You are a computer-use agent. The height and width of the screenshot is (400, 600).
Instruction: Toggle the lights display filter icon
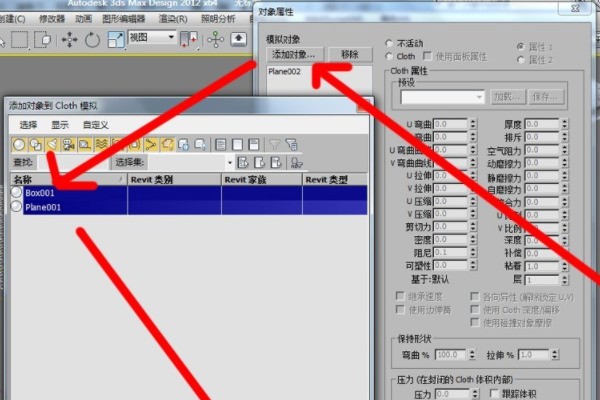53,144
